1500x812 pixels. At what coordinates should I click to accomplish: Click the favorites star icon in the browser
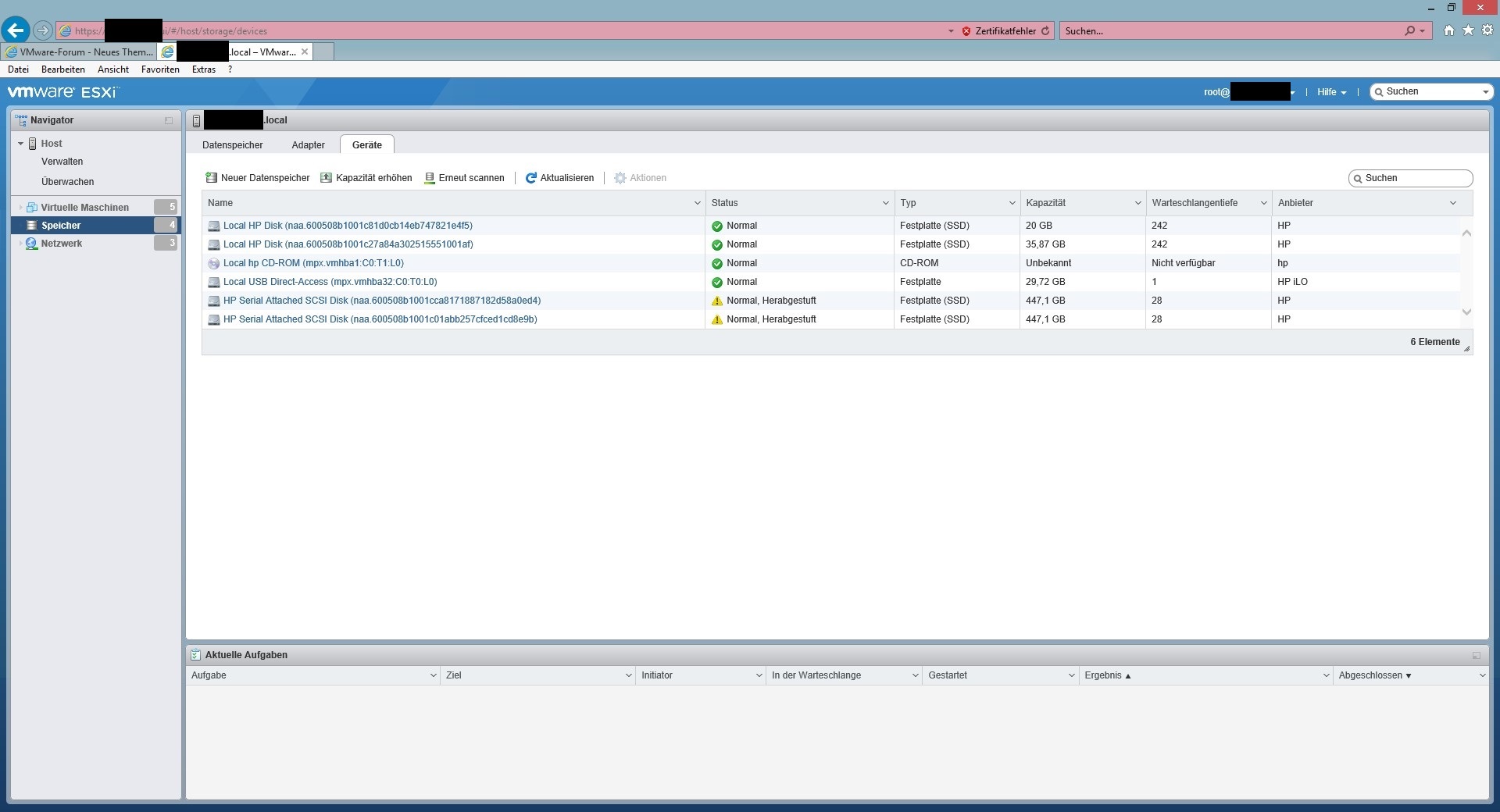click(1468, 30)
